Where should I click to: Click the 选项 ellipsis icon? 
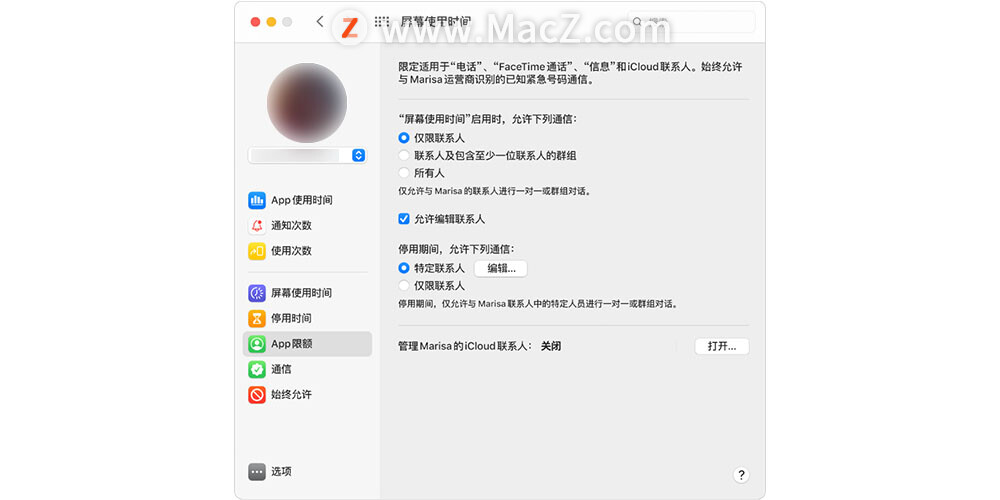click(x=256, y=472)
